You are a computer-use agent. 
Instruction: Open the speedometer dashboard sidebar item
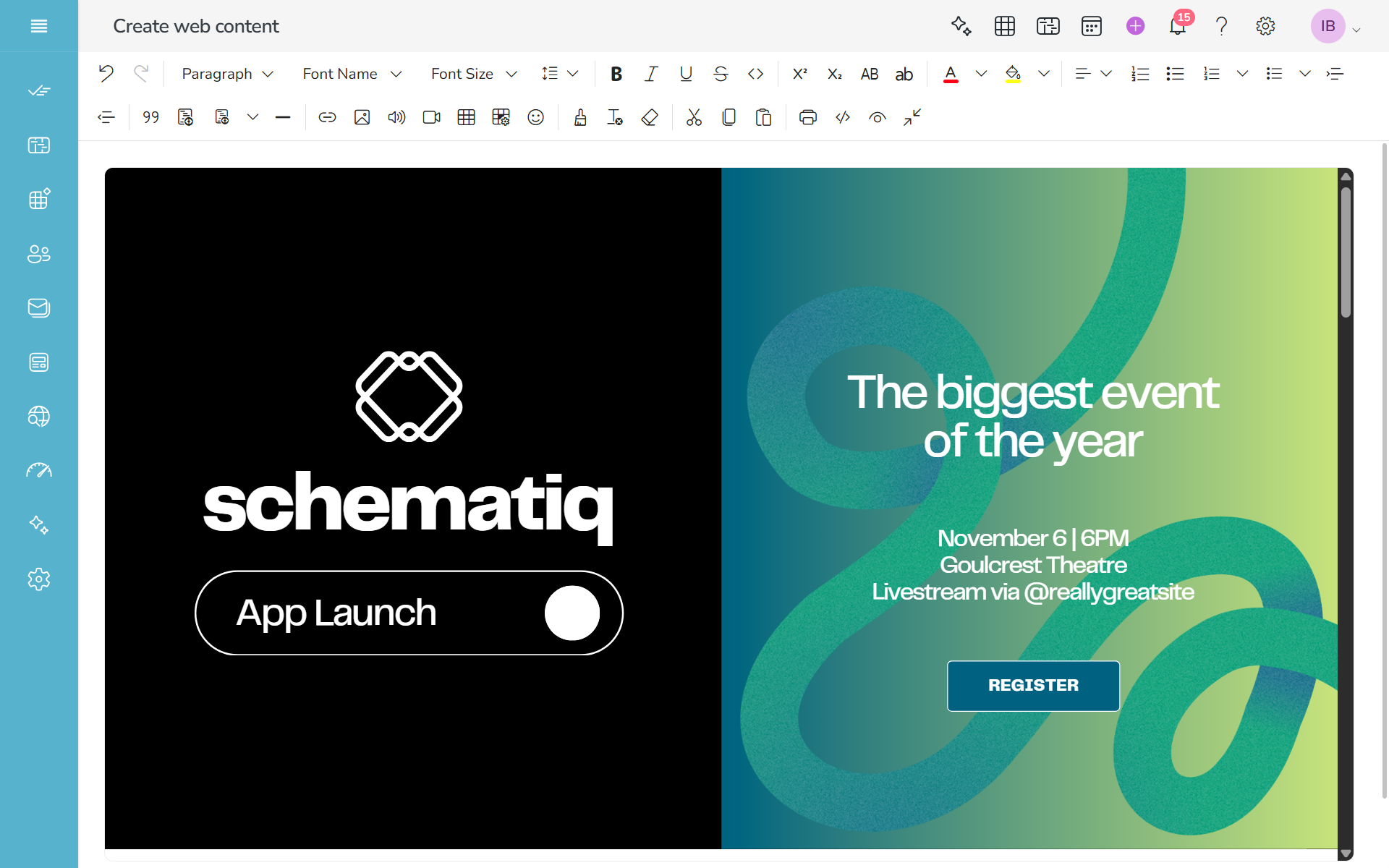(39, 471)
